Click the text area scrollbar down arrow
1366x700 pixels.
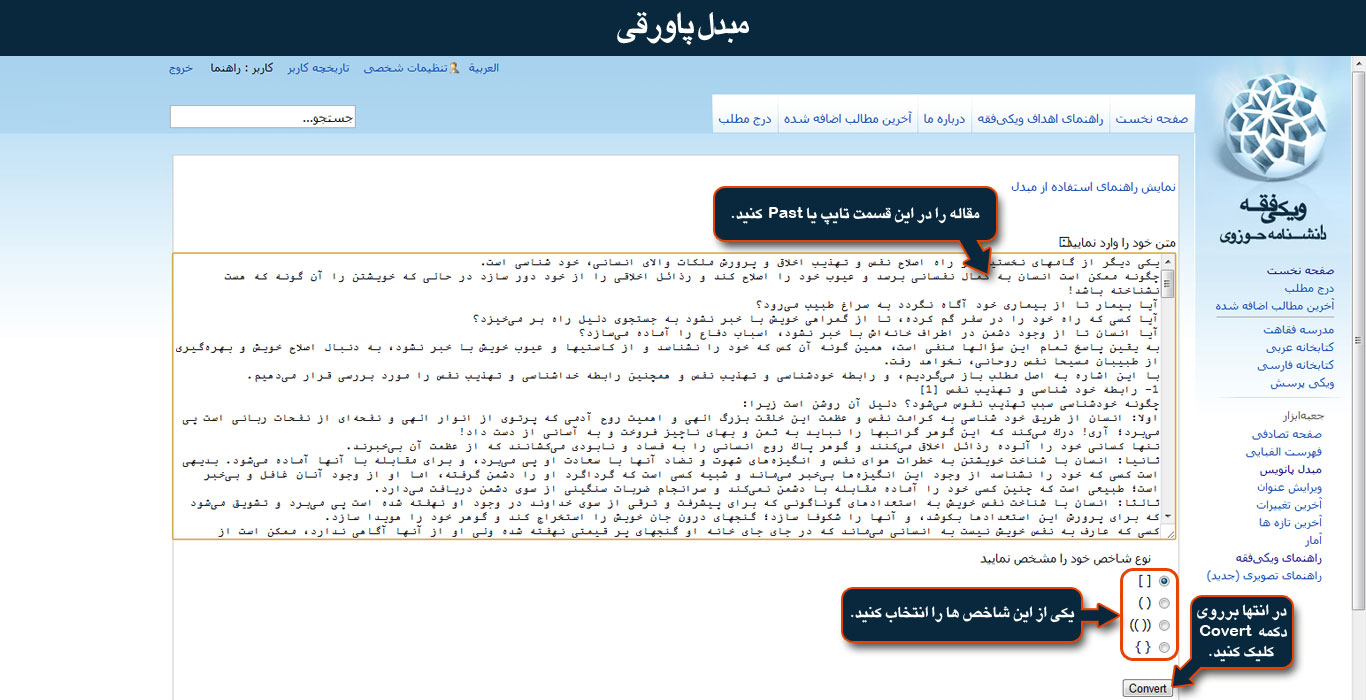coord(1169,531)
